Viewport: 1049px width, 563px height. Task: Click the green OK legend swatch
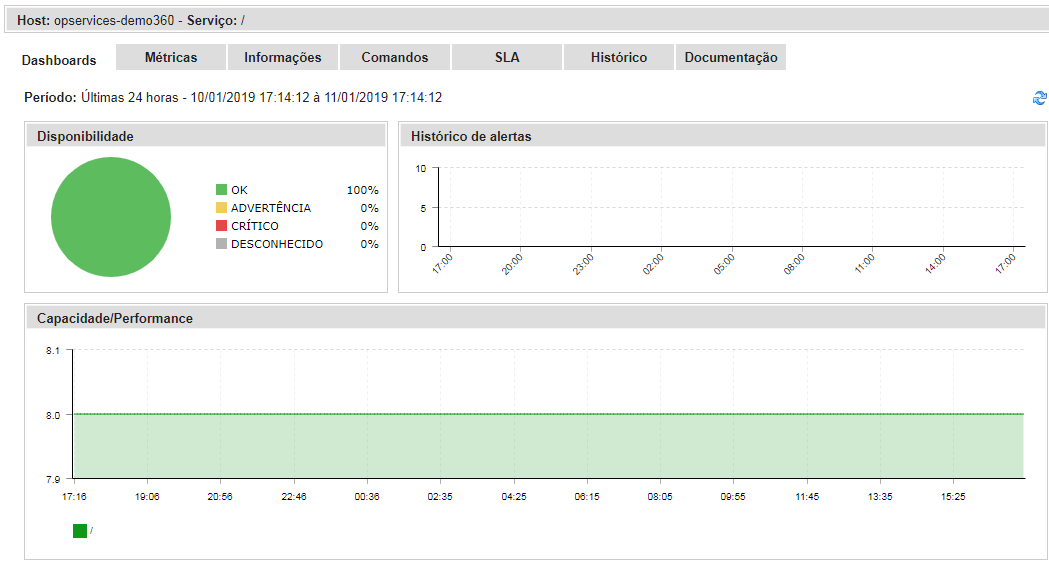click(221, 190)
